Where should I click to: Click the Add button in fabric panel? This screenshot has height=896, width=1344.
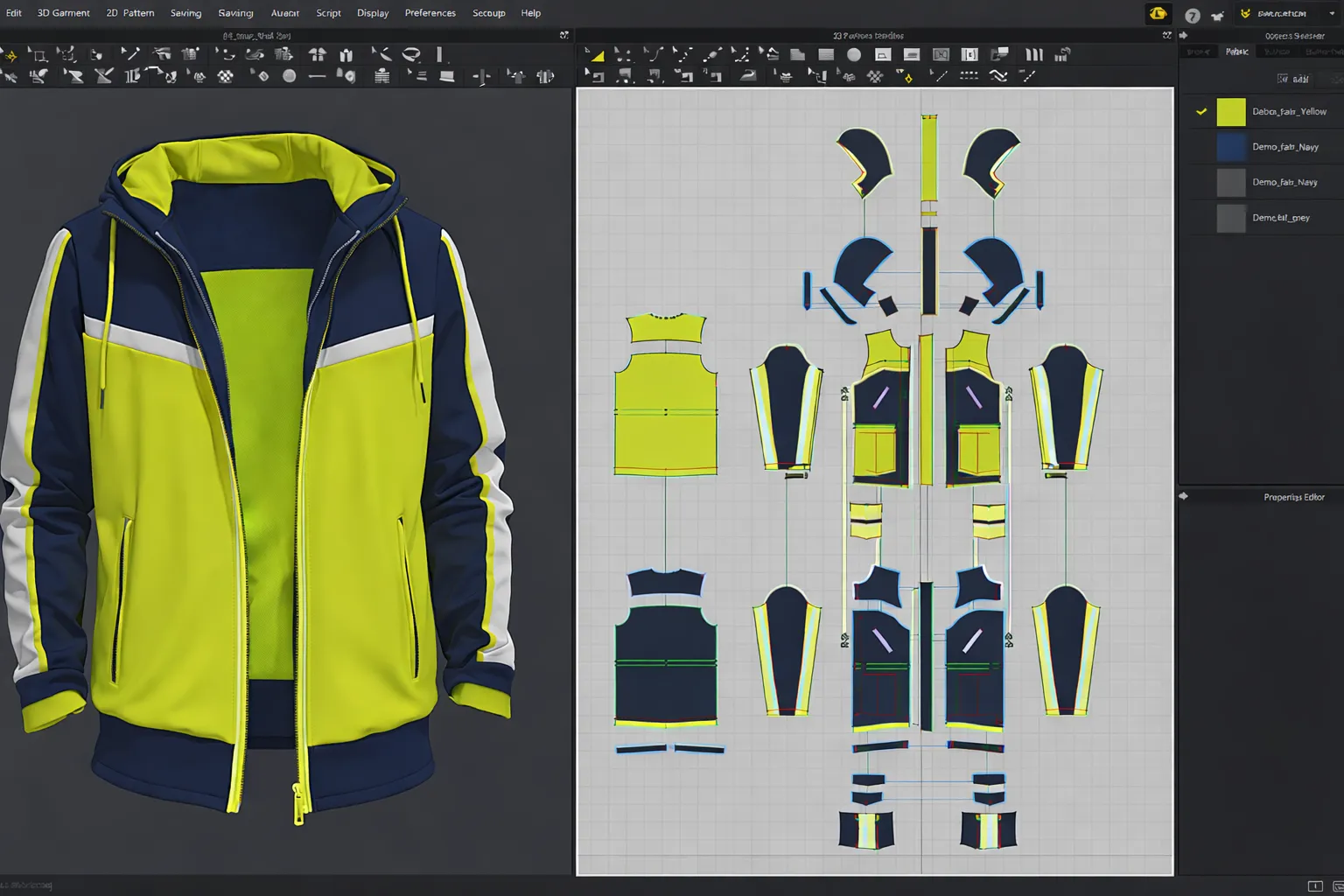click(x=1293, y=79)
